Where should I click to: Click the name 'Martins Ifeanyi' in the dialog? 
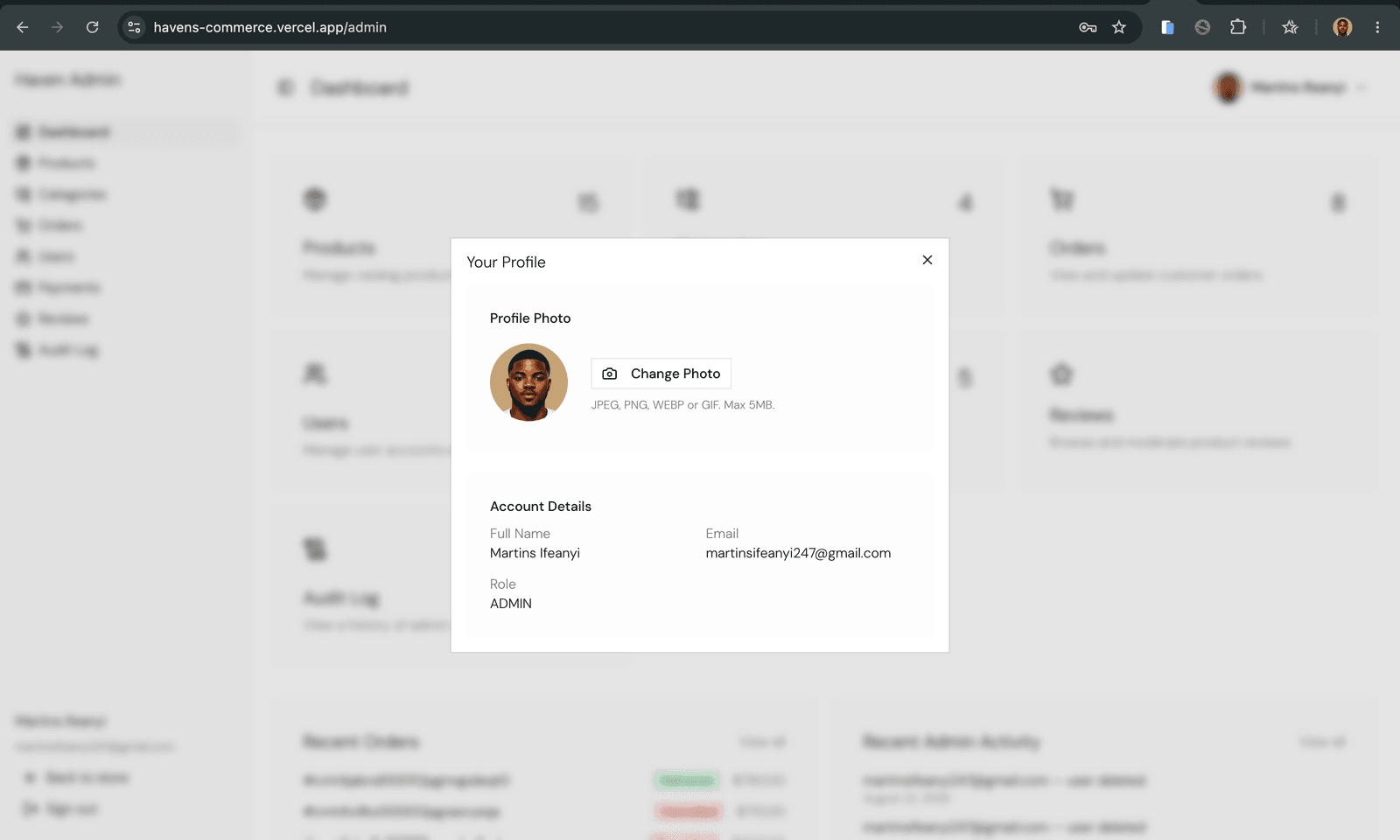(x=535, y=553)
